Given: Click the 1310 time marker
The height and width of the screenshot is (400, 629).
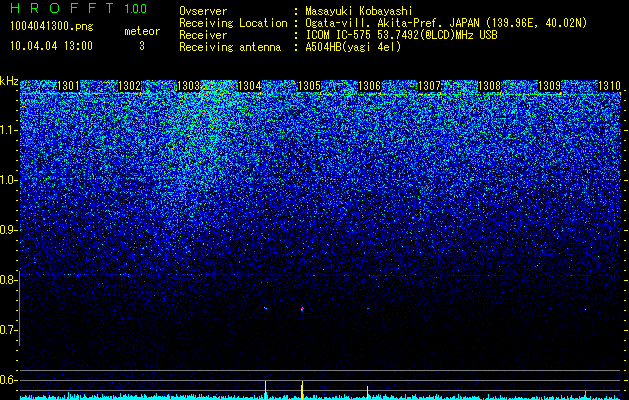Looking at the screenshot, I should [610, 86].
